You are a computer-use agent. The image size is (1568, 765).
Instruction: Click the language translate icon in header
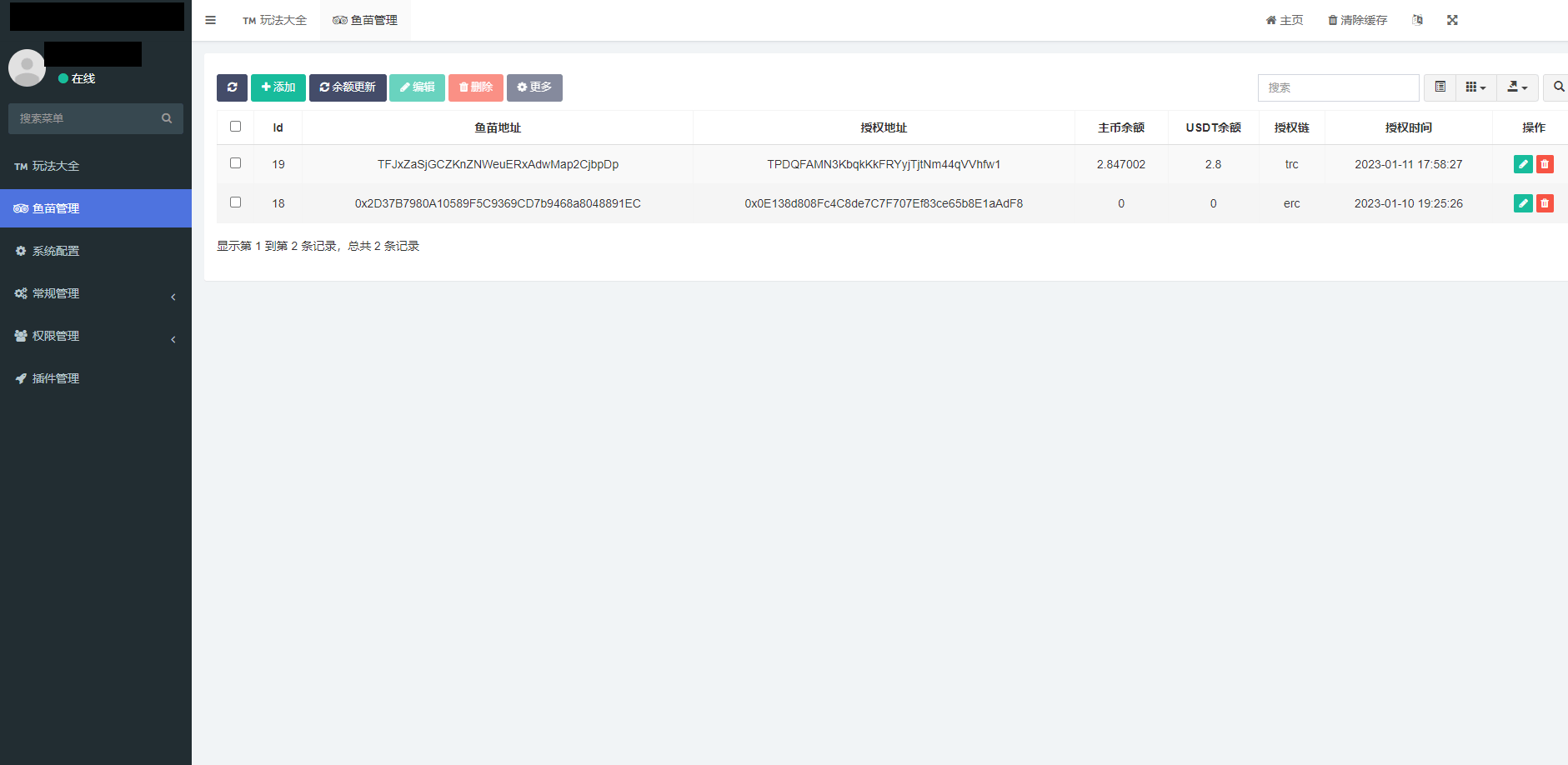coord(1417,20)
